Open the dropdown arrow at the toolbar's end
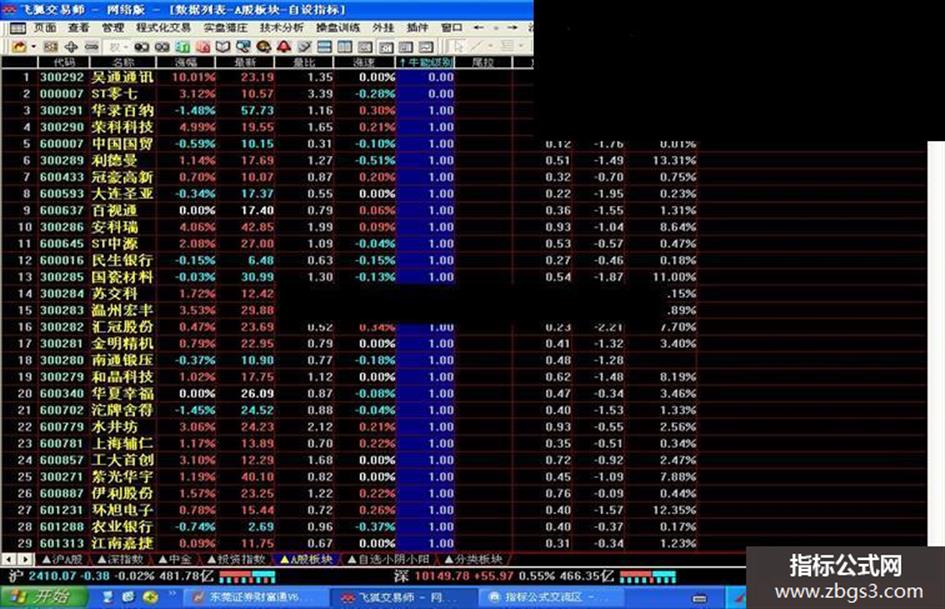 point(521,46)
